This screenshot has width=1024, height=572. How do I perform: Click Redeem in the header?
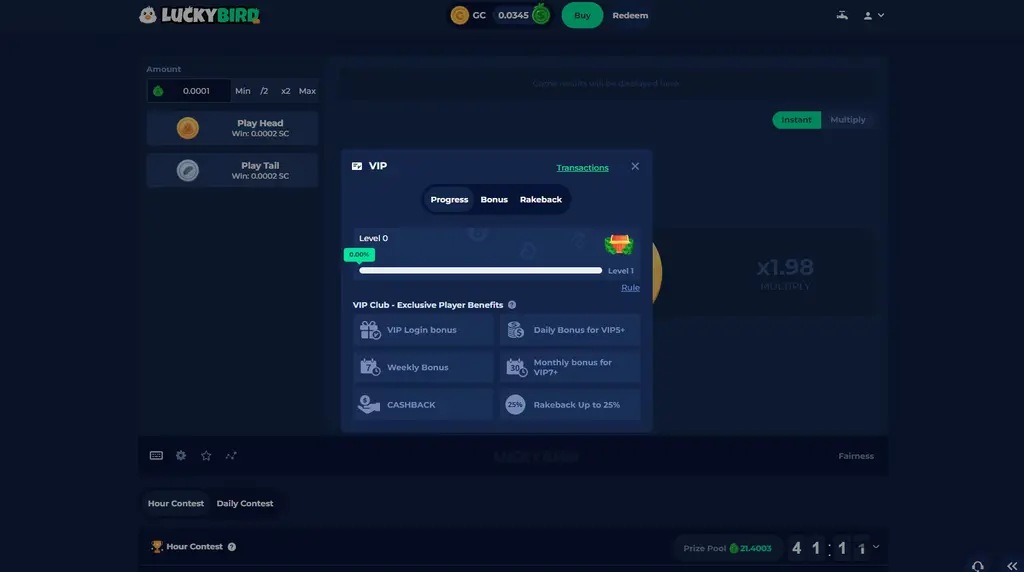630,15
